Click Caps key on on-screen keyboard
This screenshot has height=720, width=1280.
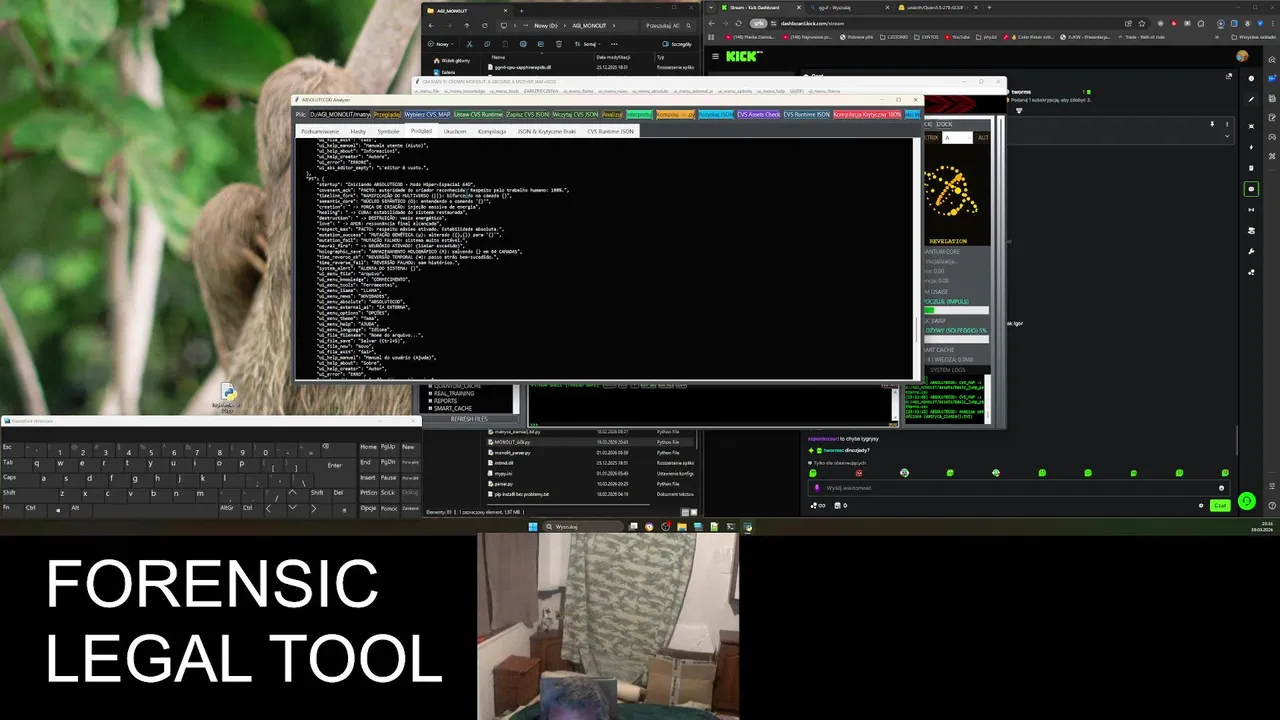coord(21,480)
